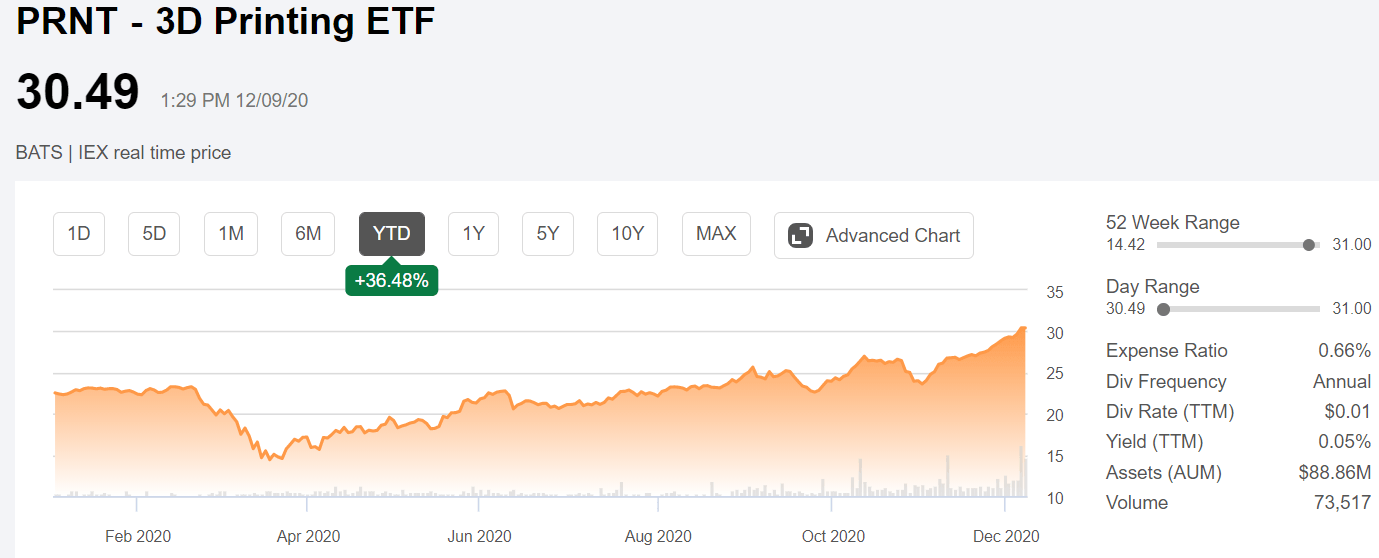Show the 1Y chart range
The image size is (1379, 558).
coord(473,234)
